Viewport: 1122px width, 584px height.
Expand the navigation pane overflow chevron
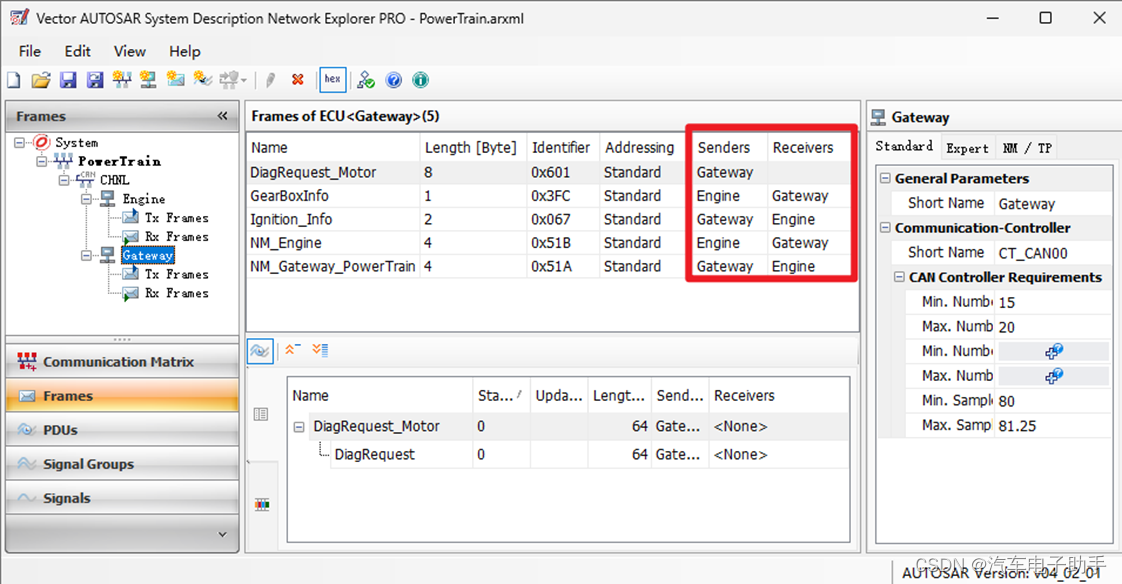click(223, 534)
